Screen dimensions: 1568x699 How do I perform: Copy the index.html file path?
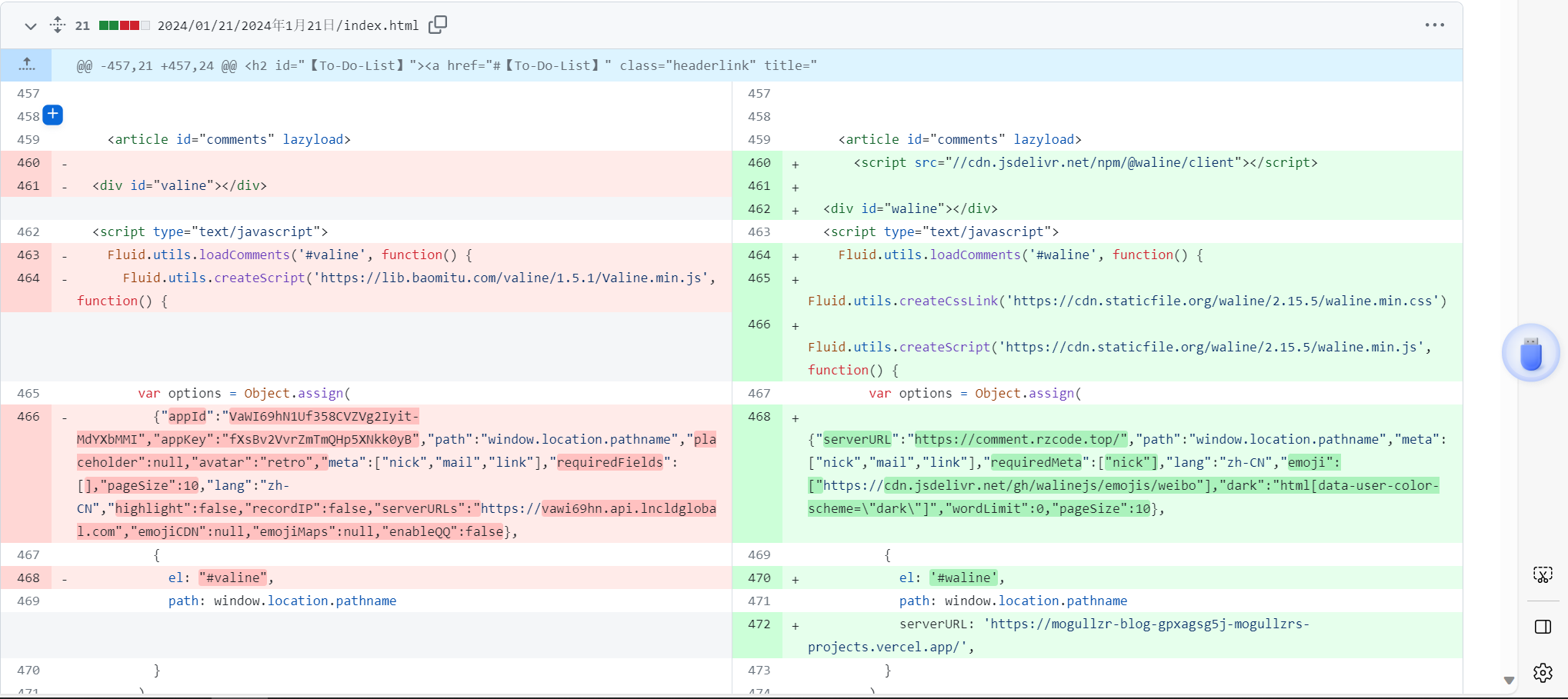[x=438, y=25]
